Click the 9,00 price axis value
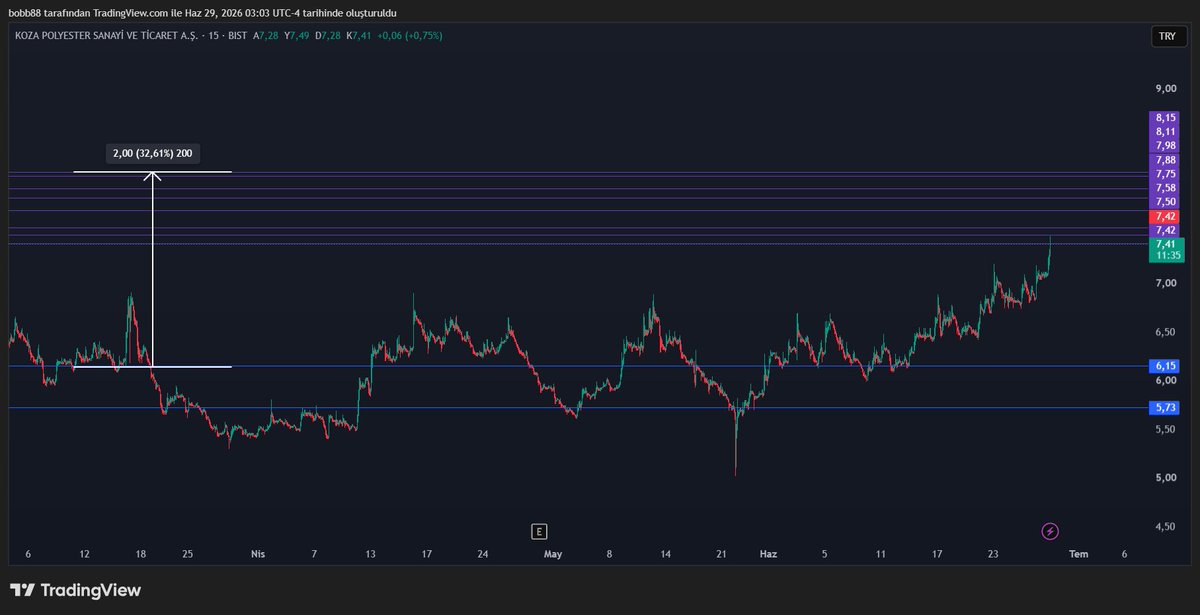This screenshot has width=1200, height=615. pos(1166,89)
